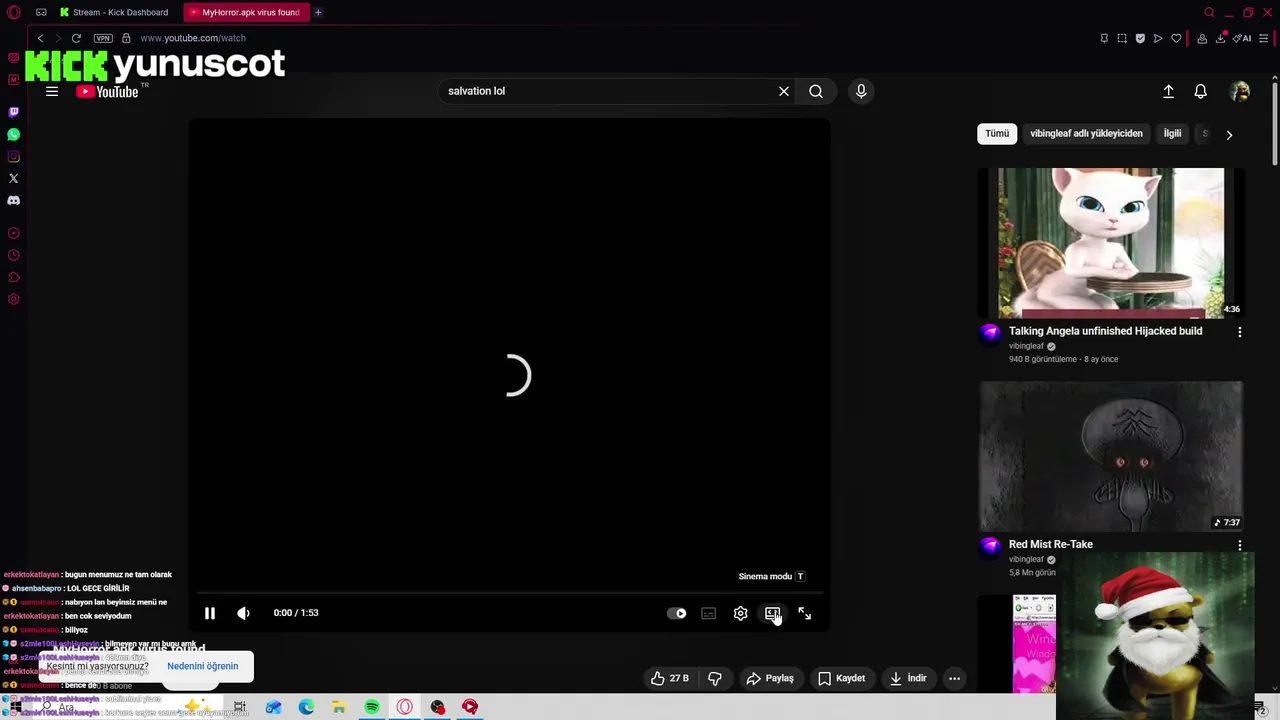
Task: Open Opera AI assistant button
Action: (1242, 38)
